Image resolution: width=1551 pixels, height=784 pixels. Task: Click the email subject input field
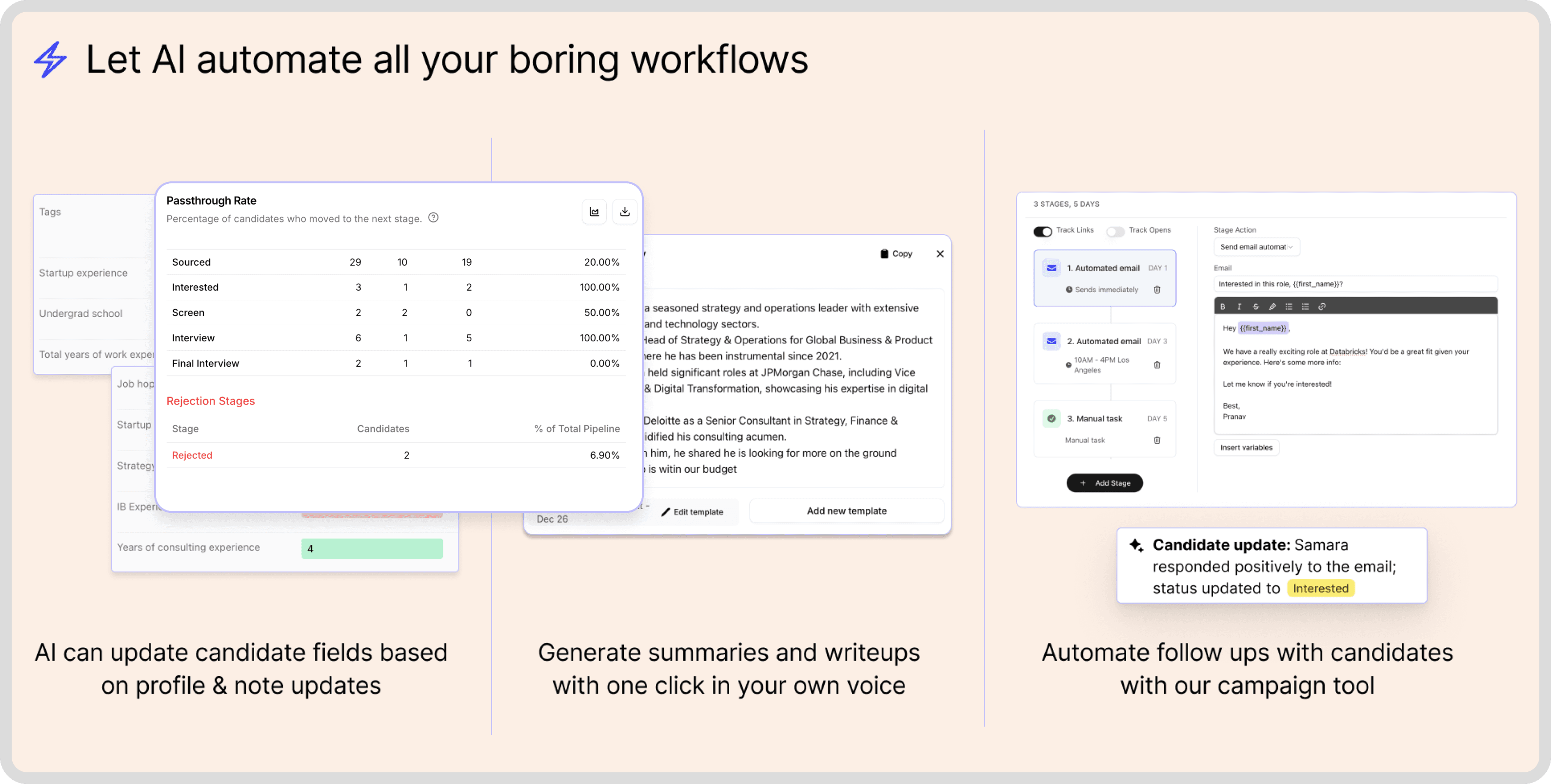pos(1355,284)
